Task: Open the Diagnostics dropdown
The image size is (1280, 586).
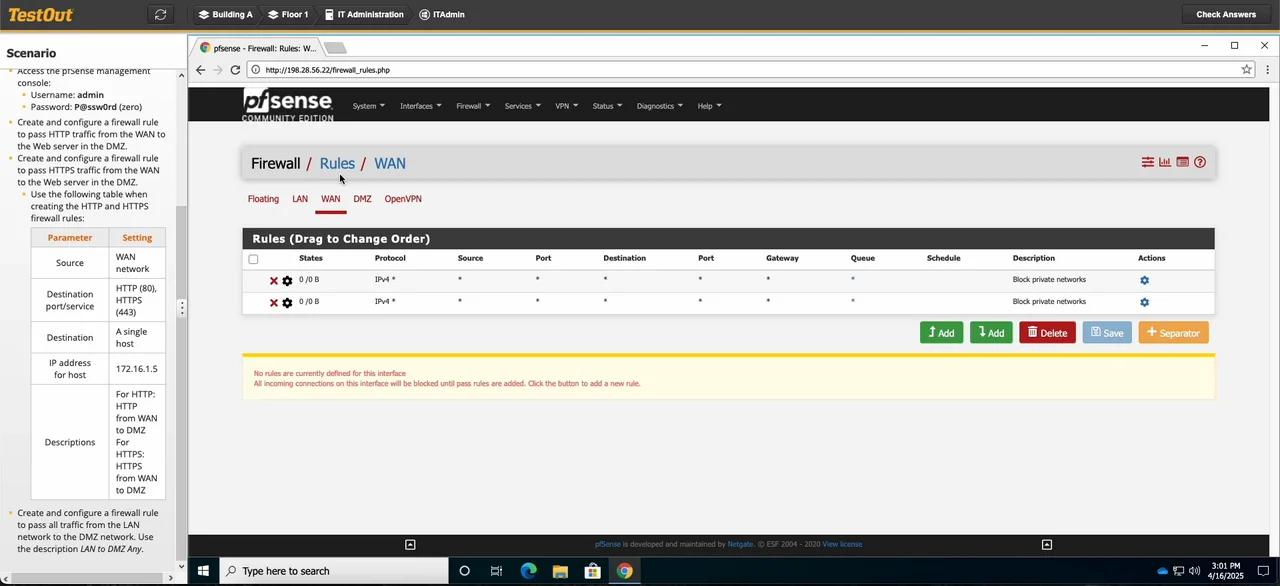Action: (x=658, y=105)
